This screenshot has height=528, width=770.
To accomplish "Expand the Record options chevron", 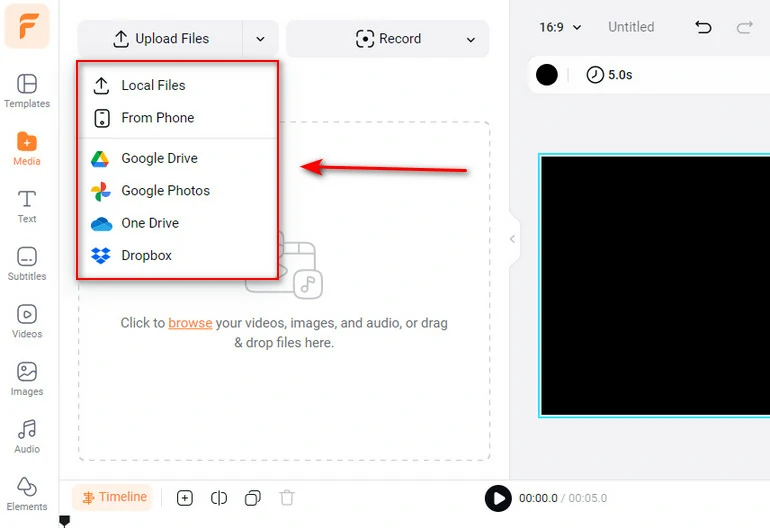I will [470, 39].
